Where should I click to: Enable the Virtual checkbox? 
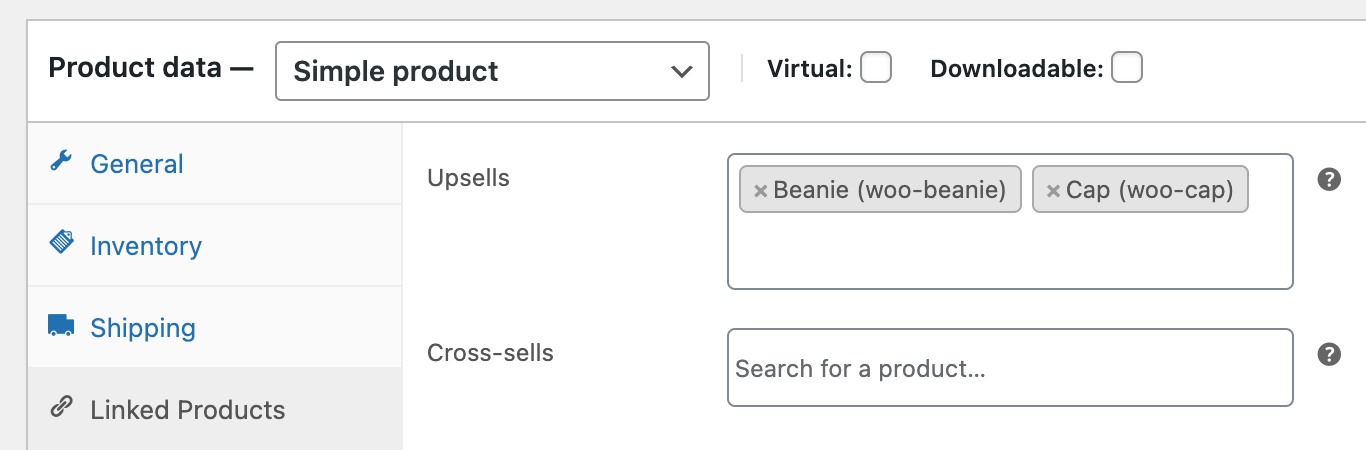click(876, 68)
